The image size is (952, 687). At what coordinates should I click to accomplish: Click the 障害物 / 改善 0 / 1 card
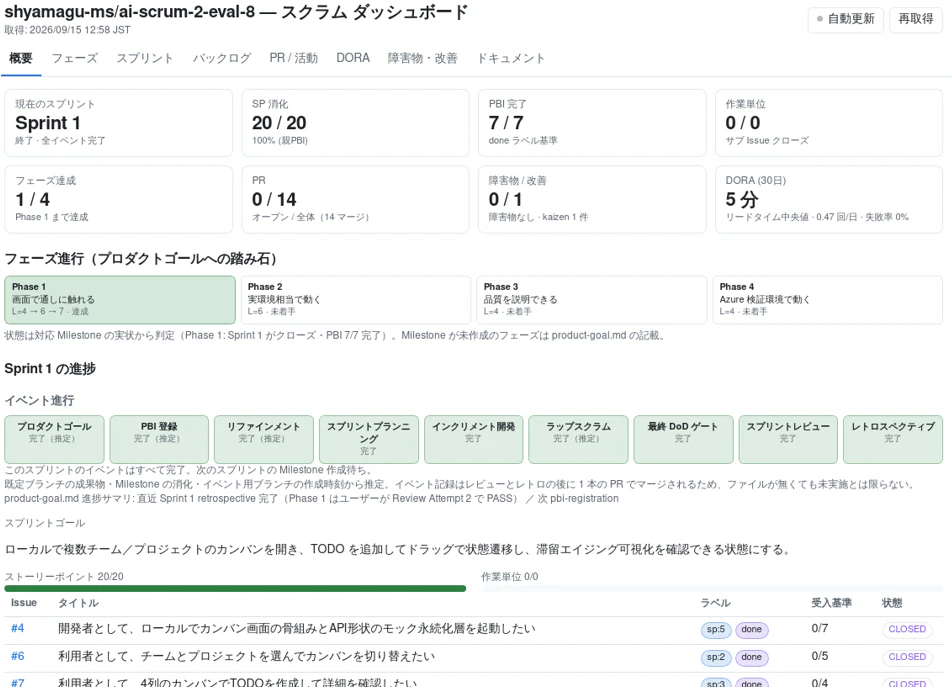(592, 199)
